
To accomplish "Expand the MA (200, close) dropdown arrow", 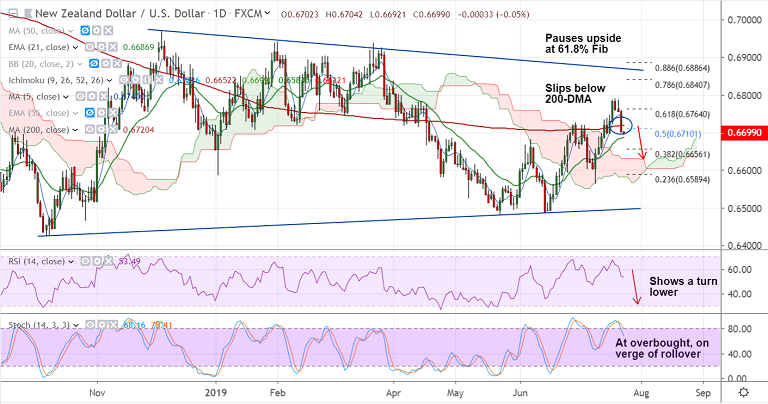I will coord(75,130).
